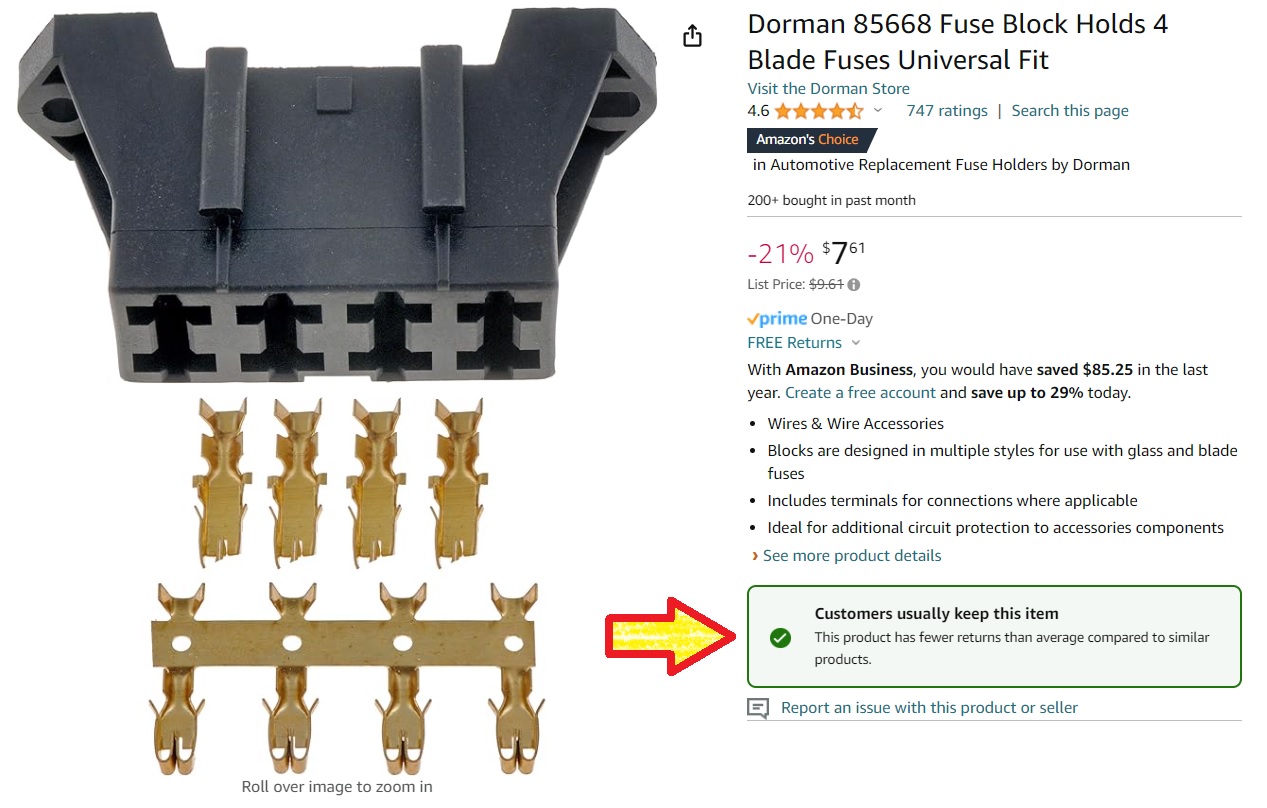Viewport: 1267px width, 808px height.
Task: Click the orange chevron before See more product details
Action: point(754,556)
